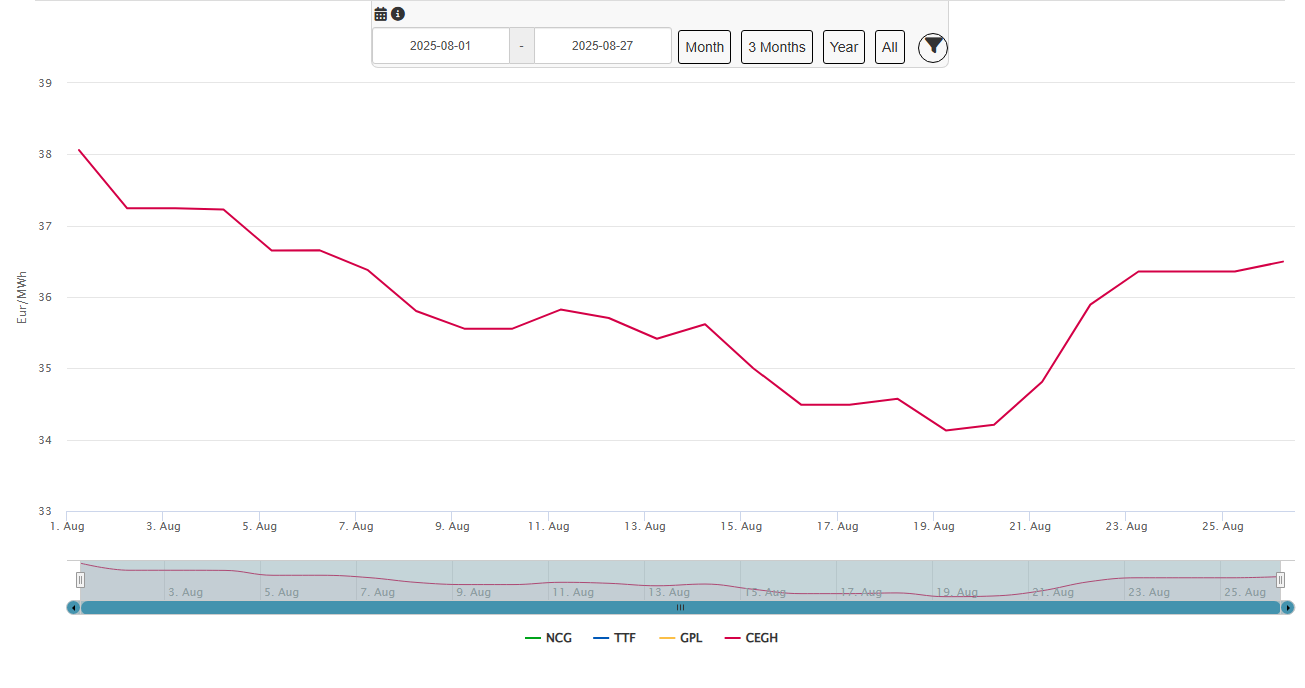Click the navigator mini chart near 11. Aug
The width and height of the screenshot is (1305, 688).
coord(574,582)
